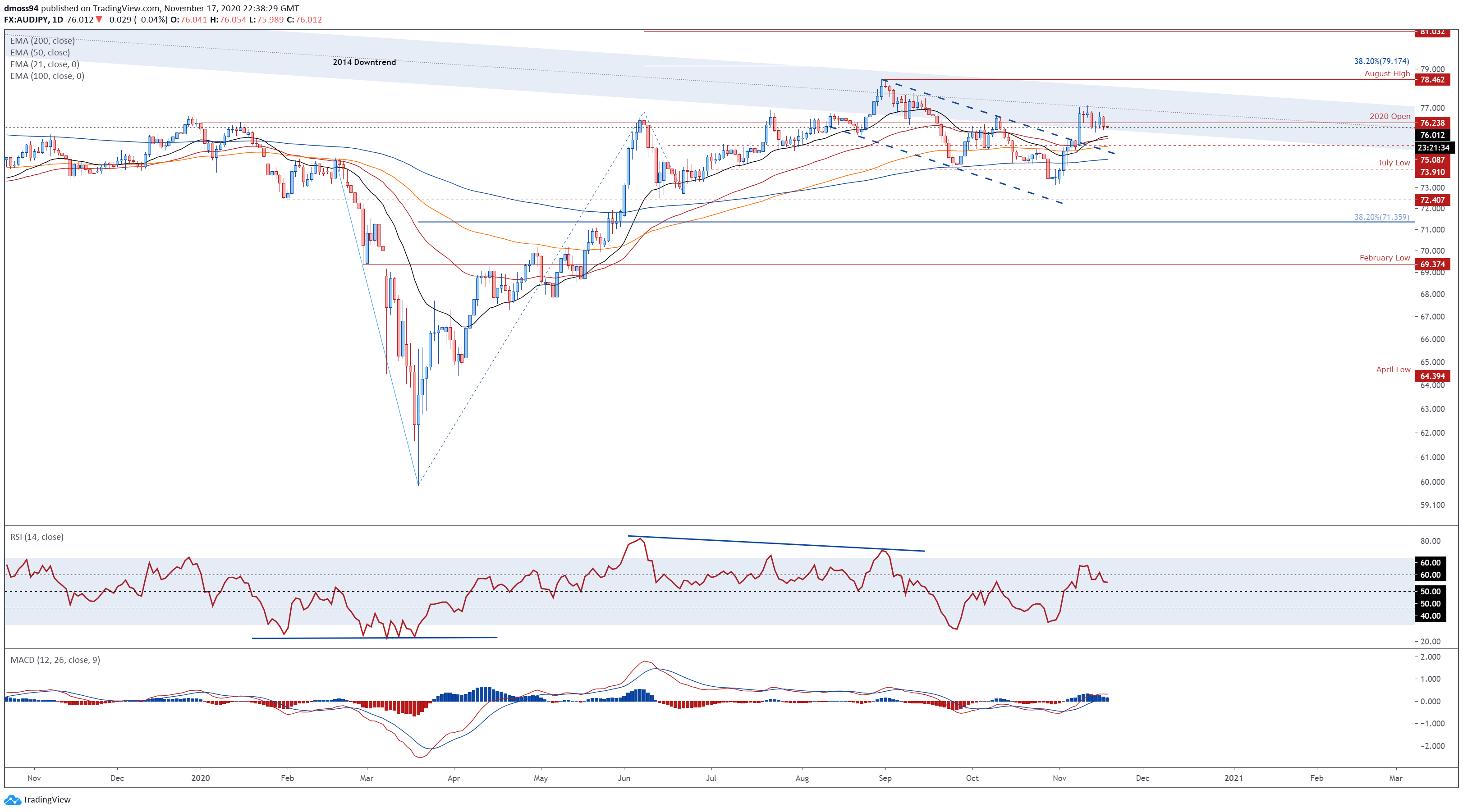Click the '2021' time axis label
Viewport: 1463px width, 812px height.
coord(1234,778)
